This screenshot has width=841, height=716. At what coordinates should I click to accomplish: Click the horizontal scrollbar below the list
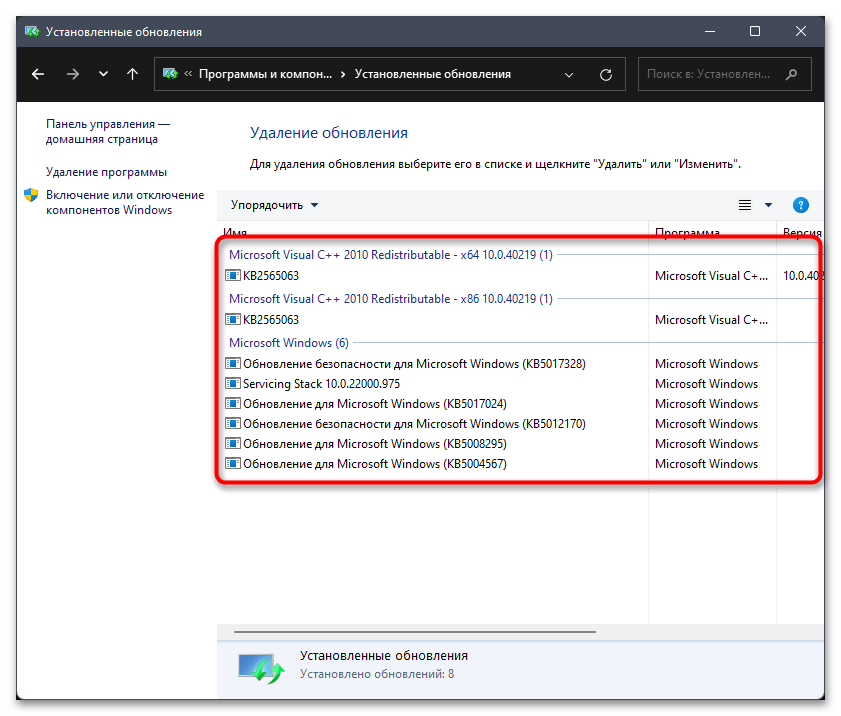pyautogui.click(x=415, y=632)
